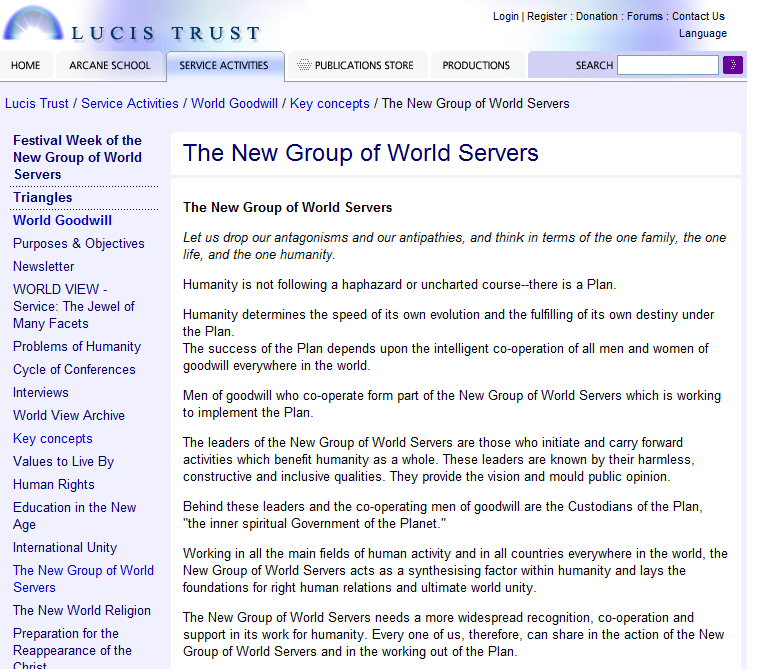Focus the Search text field
The image size is (757, 669).
click(668, 65)
